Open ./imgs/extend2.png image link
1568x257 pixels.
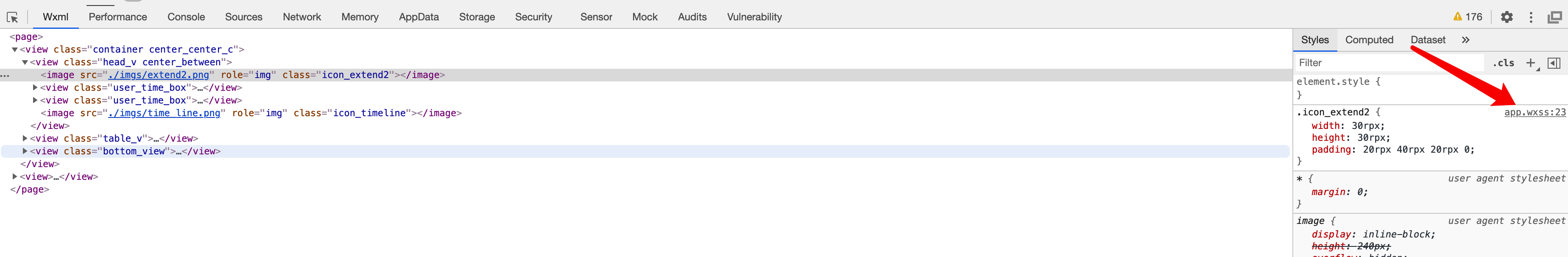point(158,75)
